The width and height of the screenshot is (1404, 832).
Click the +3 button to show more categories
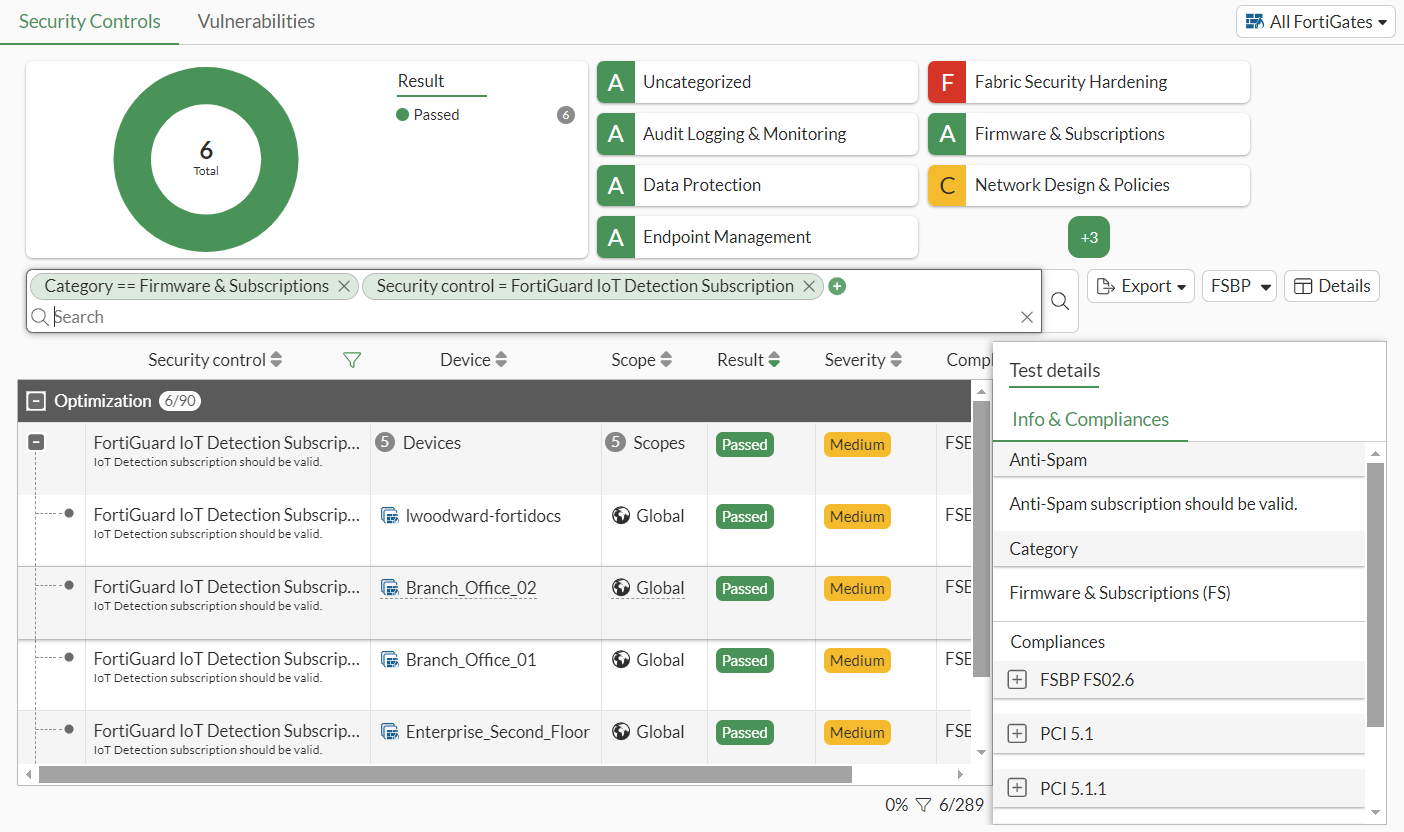click(1088, 237)
